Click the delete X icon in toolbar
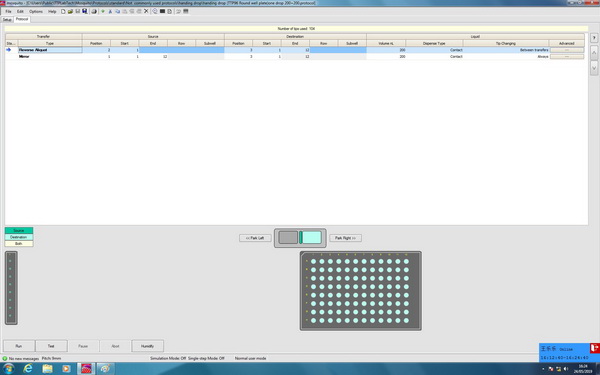 pyautogui.click(x=146, y=11)
